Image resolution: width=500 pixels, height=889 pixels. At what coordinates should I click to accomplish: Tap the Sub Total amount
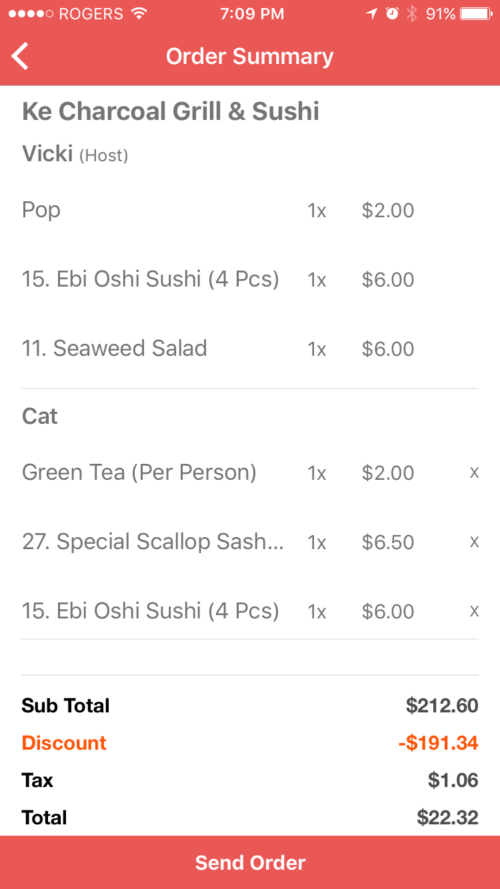tap(442, 706)
